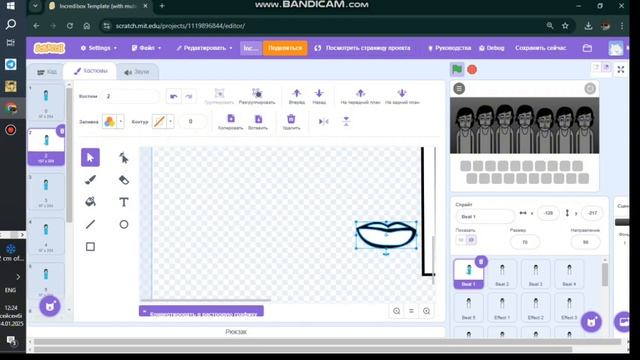Pick the Eraser tool
The width and height of the screenshot is (640, 360).
click(x=124, y=180)
